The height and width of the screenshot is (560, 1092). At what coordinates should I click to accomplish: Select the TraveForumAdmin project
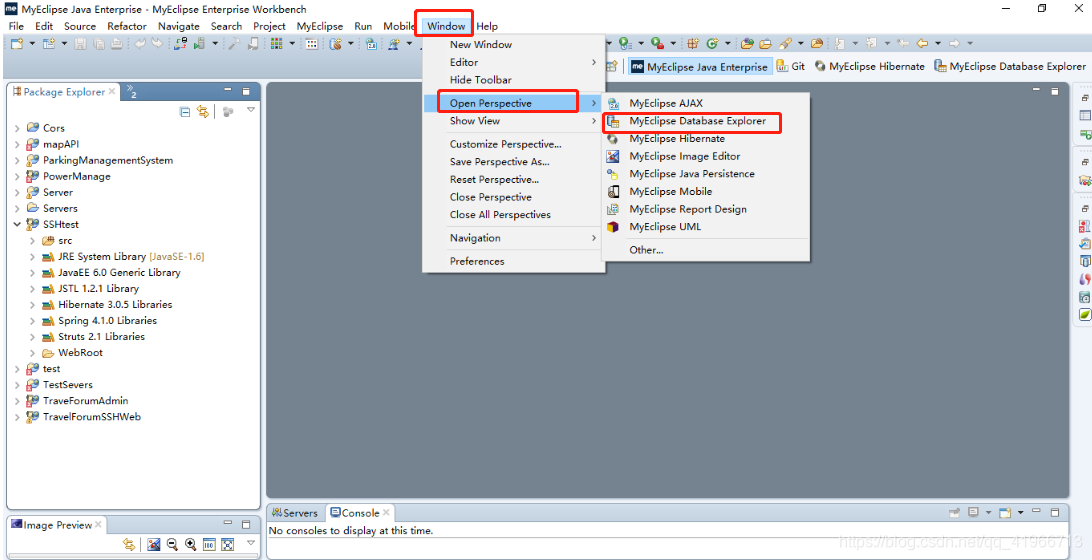[x=86, y=400]
